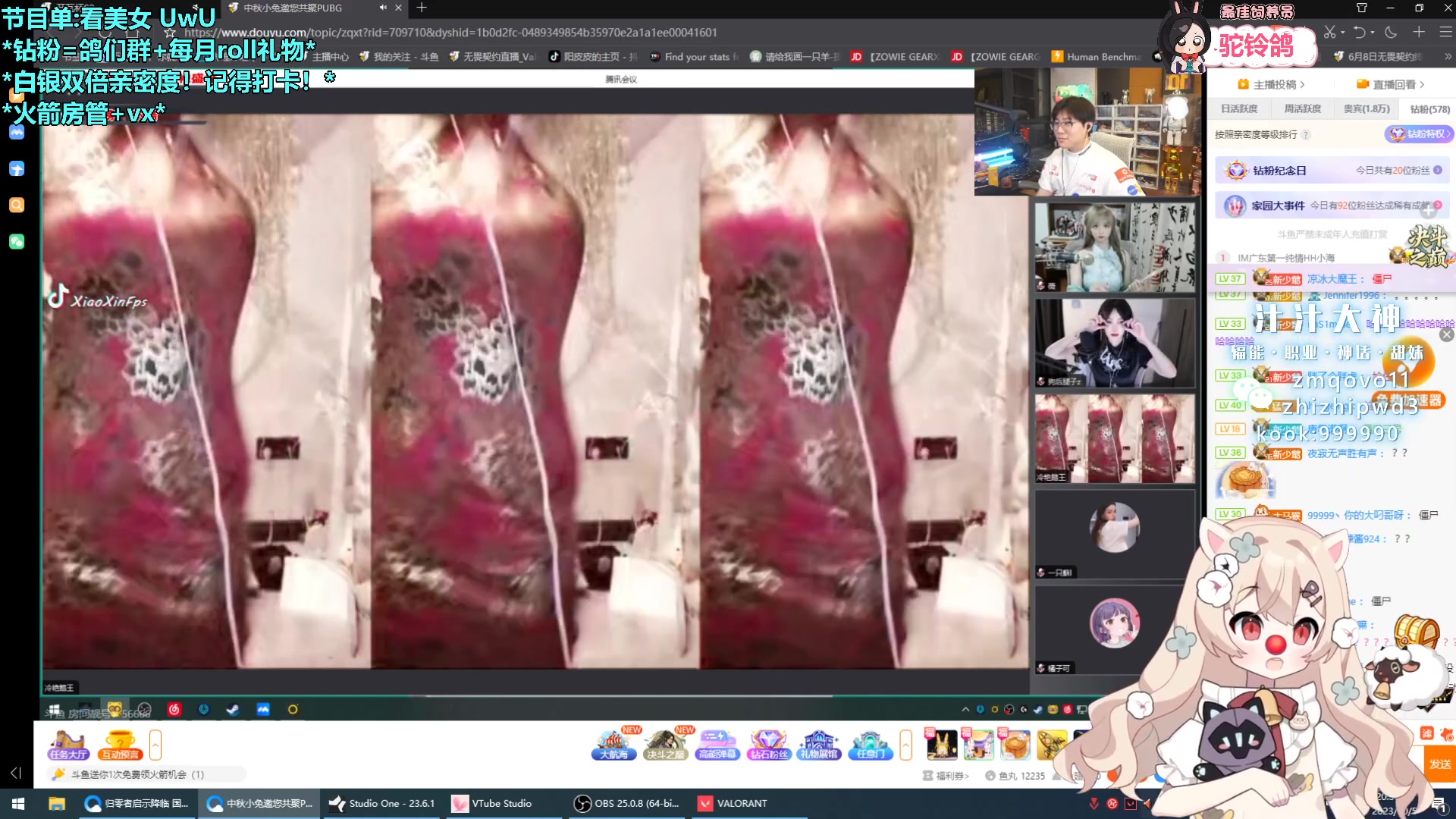Switch to Studio One in taskbar
The width and height of the screenshot is (1456, 819).
point(383,803)
